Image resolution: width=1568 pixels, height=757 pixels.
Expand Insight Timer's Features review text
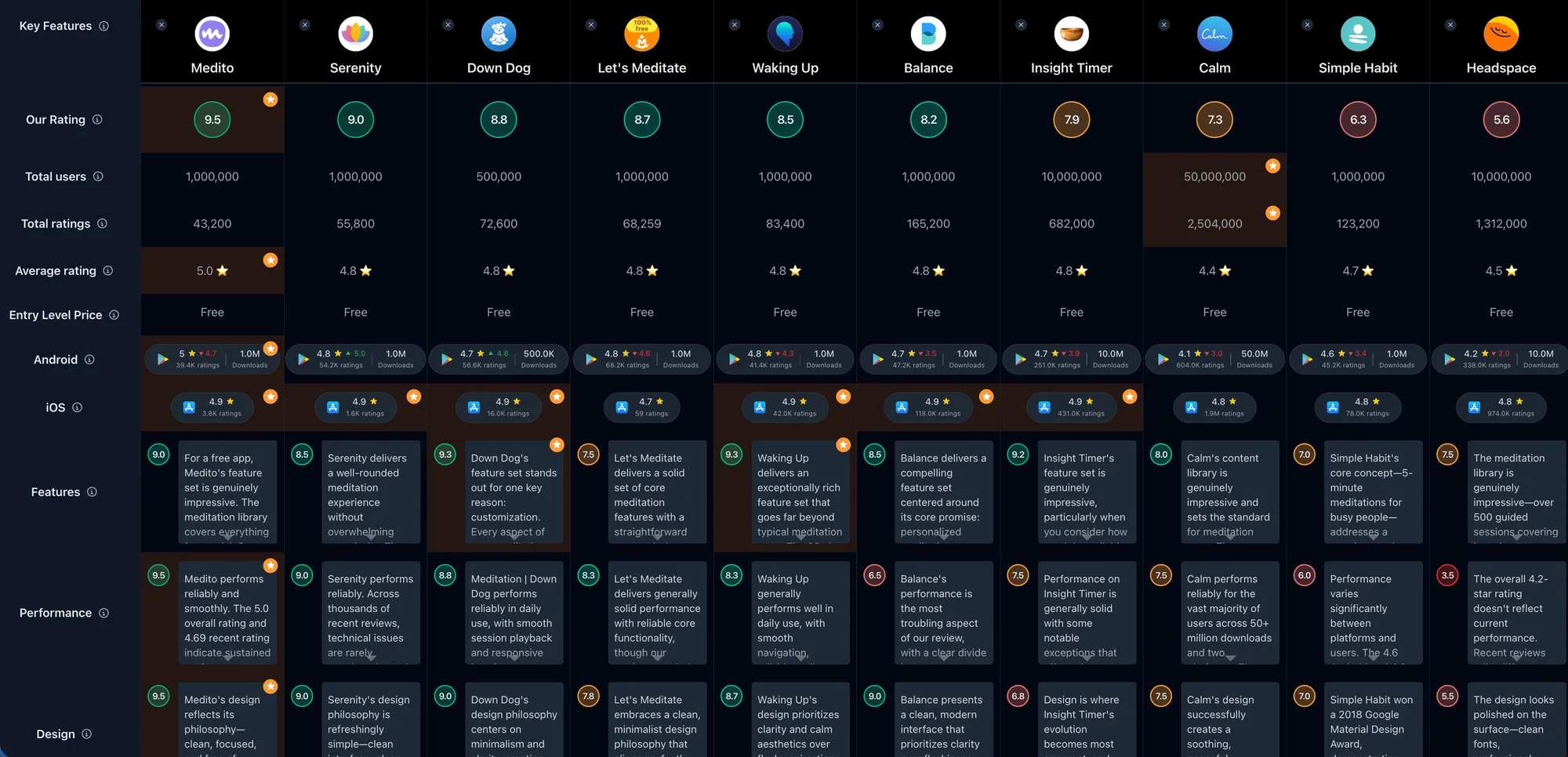(x=1087, y=538)
